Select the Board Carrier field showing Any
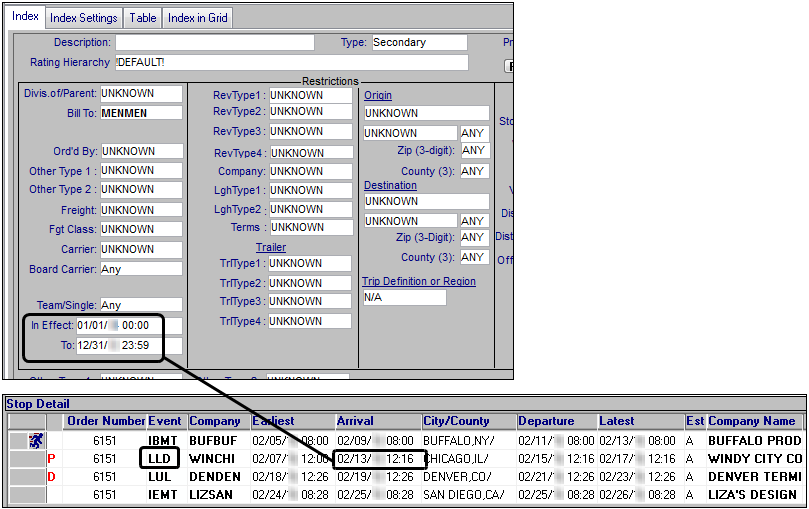The width and height of the screenshot is (809, 509). (x=141, y=269)
